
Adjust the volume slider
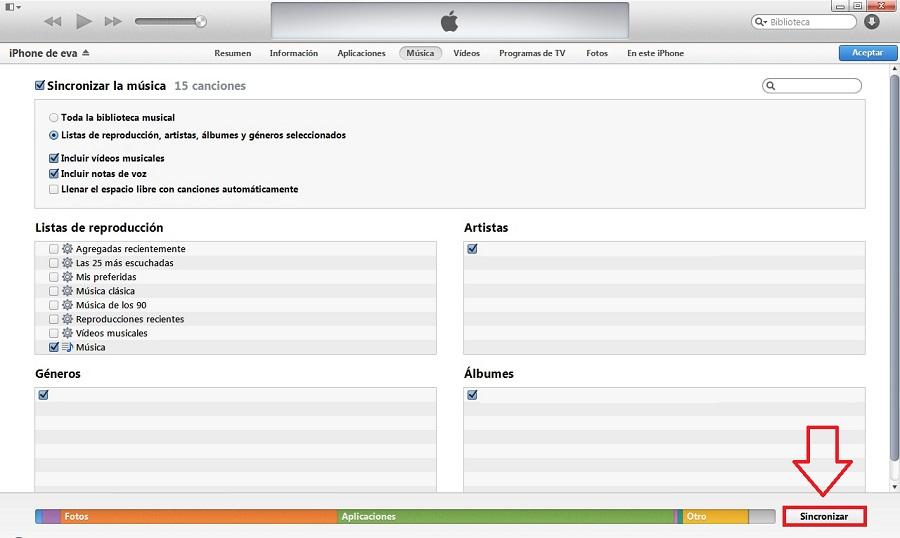click(170, 21)
